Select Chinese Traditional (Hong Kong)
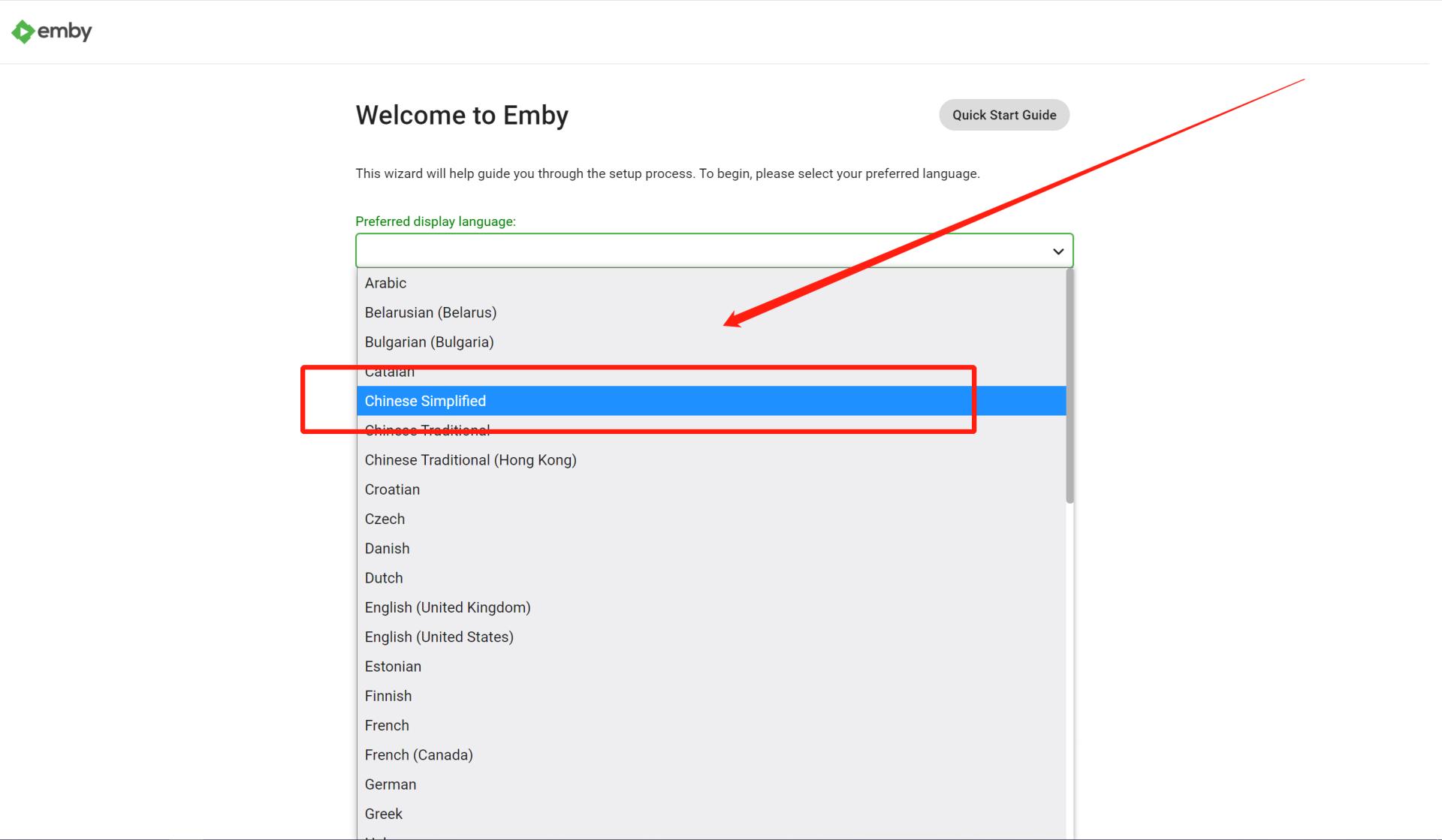This screenshot has width=1442, height=840. coord(470,460)
